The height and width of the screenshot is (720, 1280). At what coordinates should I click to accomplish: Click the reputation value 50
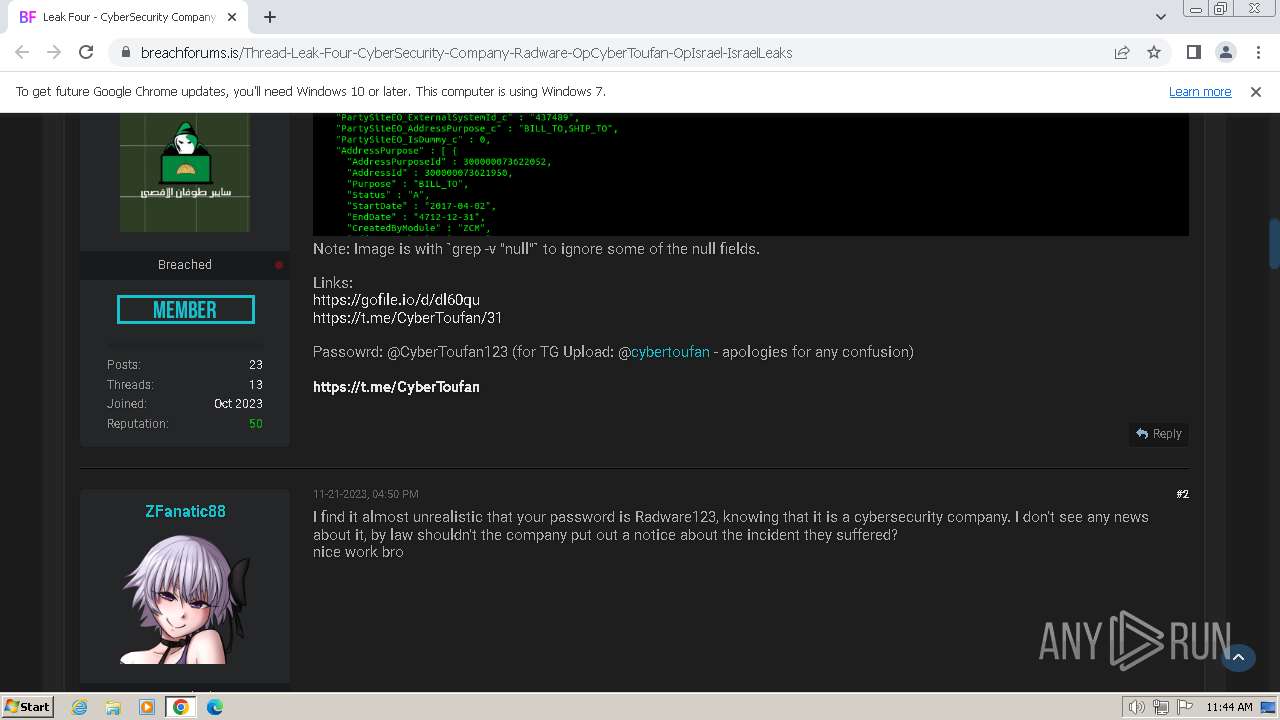click(256, 424)
